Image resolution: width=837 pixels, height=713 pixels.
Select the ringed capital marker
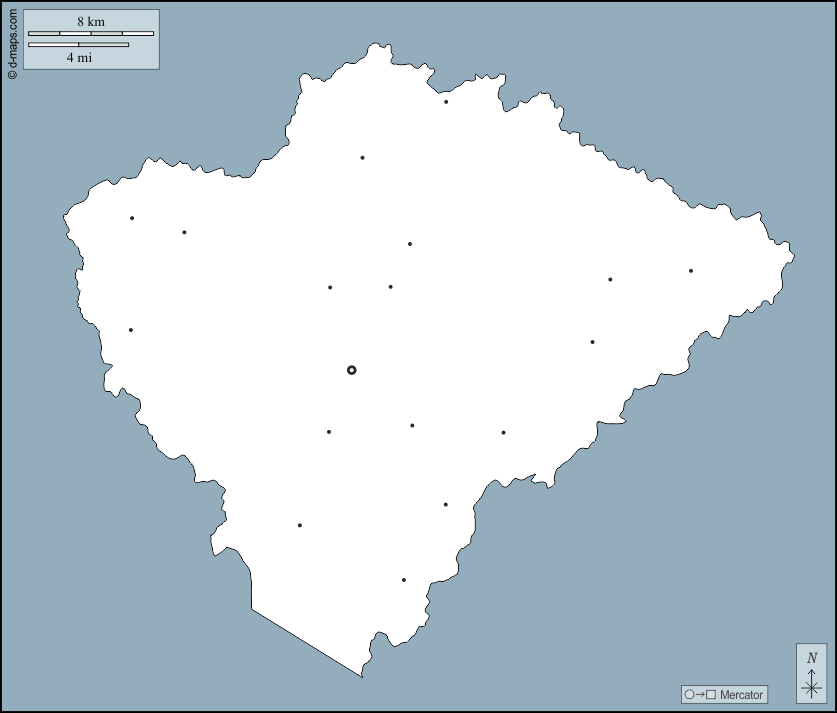[352, 370]
